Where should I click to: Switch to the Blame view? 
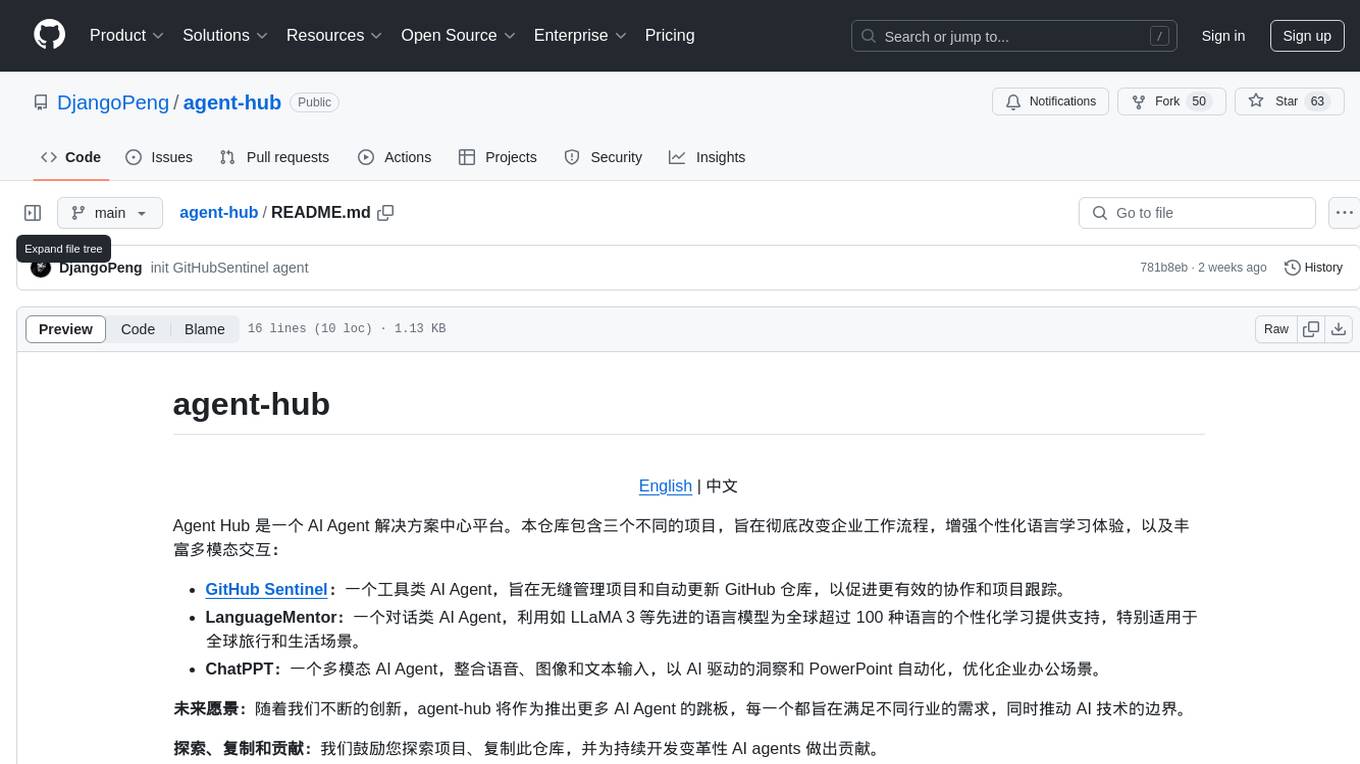coord(204,329)
